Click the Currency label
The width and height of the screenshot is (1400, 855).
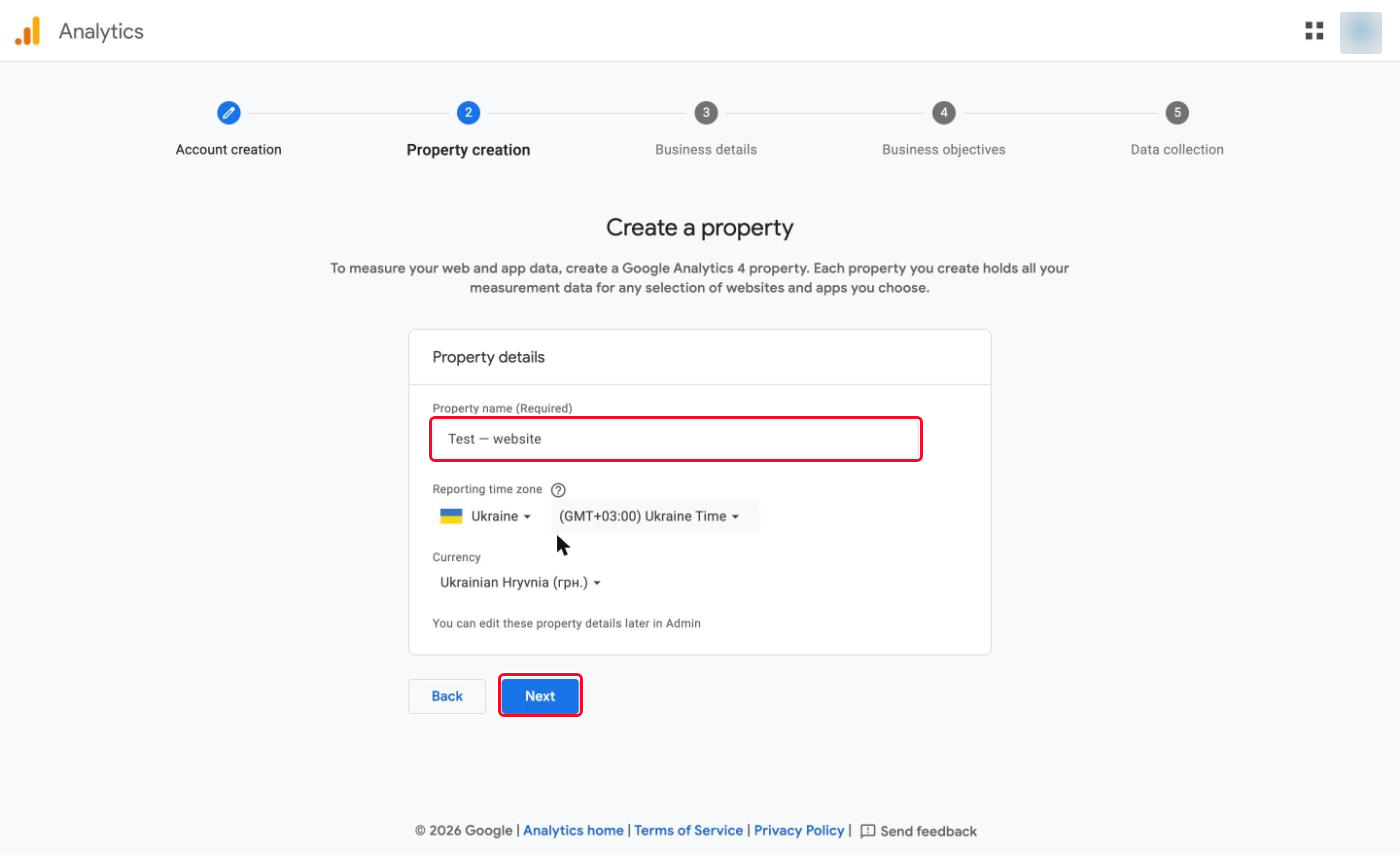[x=456, y=557]
